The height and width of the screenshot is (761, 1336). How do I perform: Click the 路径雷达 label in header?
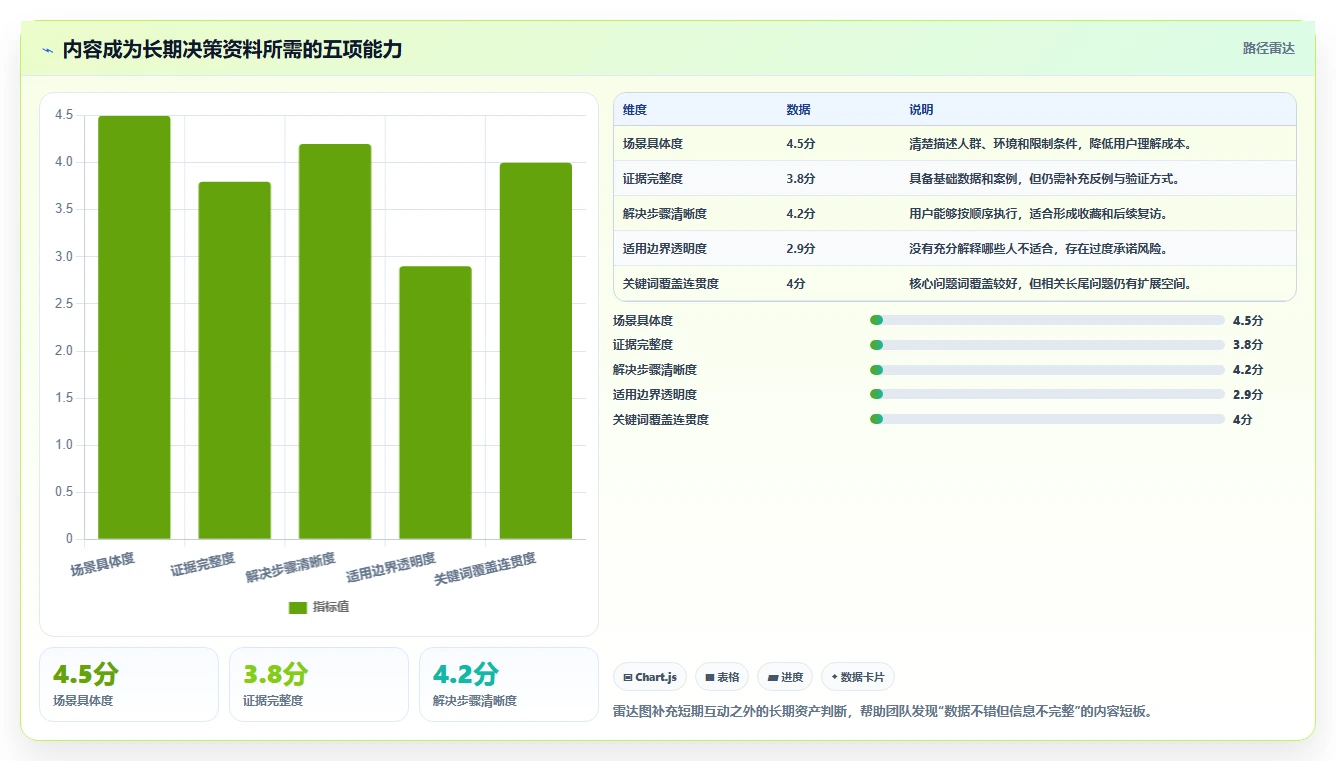[x=1268, y=48]
